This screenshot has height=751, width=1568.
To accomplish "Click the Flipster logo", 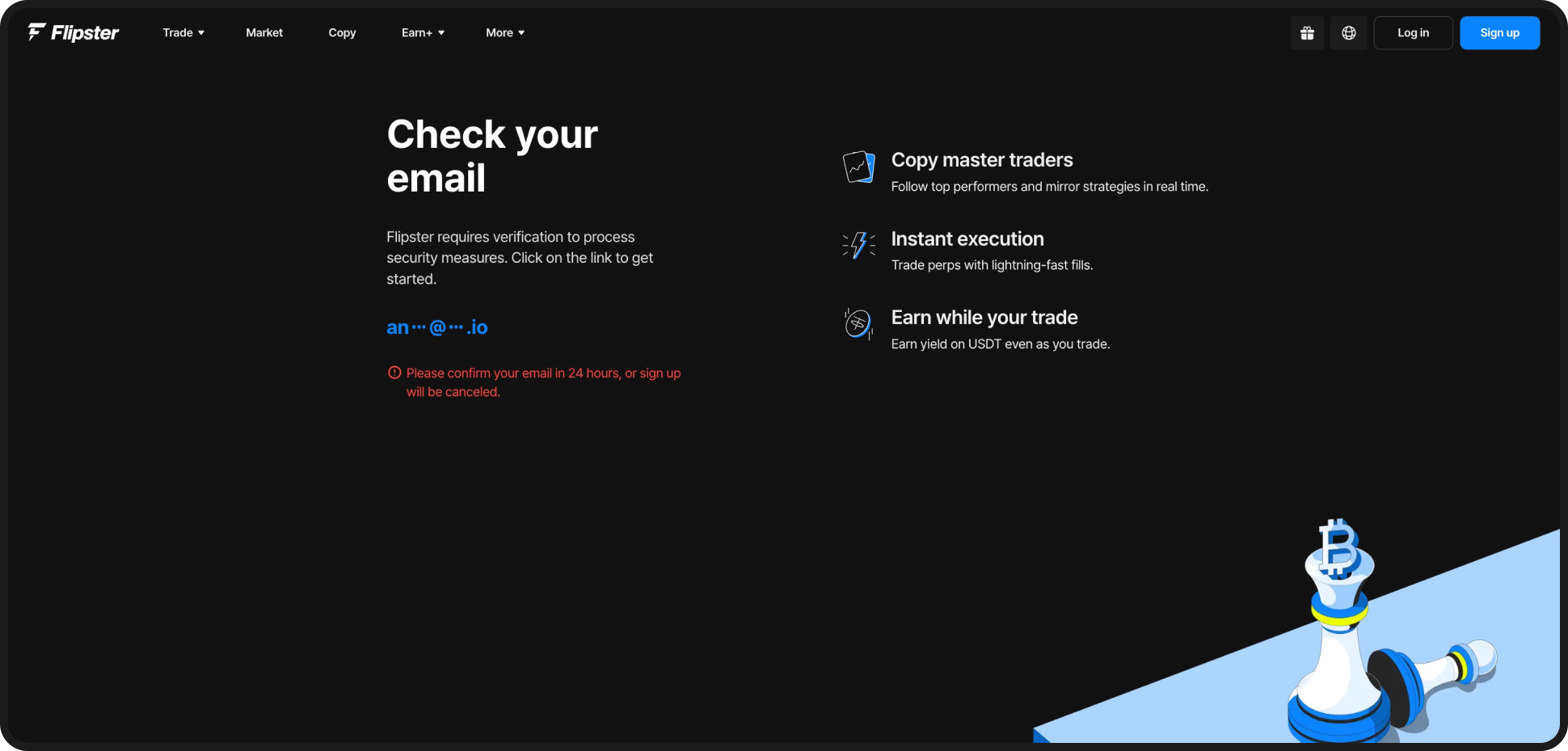I will 73,32.
